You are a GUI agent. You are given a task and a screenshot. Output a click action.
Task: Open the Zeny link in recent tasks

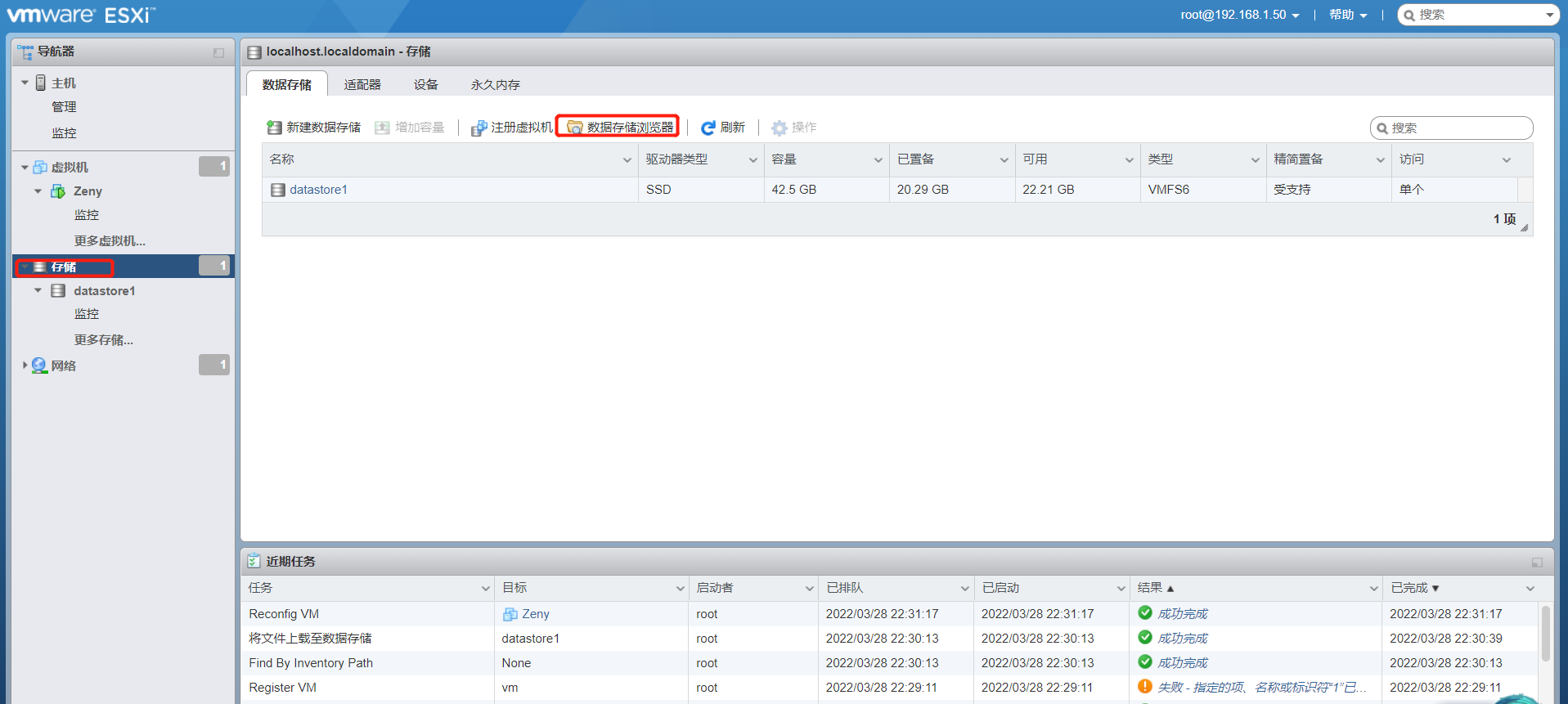[x=536, y=614]
